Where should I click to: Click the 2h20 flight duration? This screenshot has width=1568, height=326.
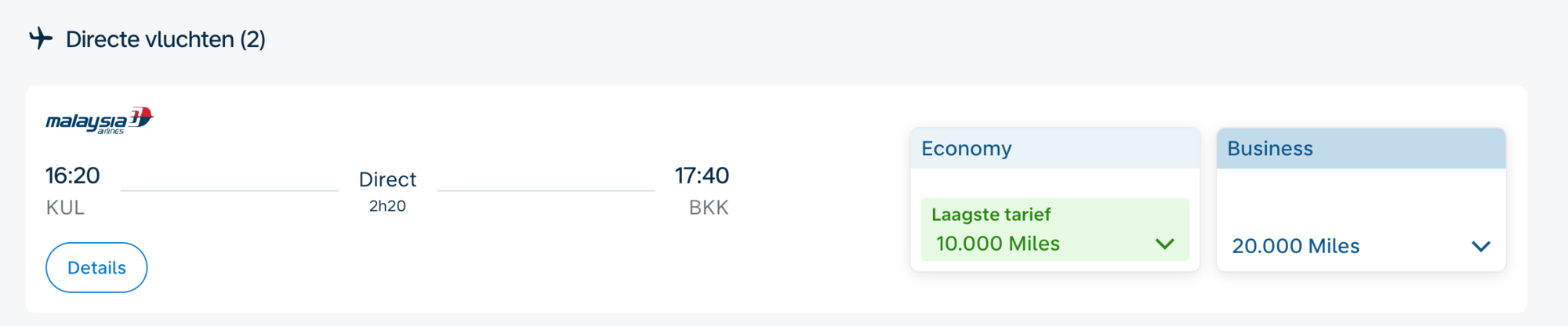(387, 206)
